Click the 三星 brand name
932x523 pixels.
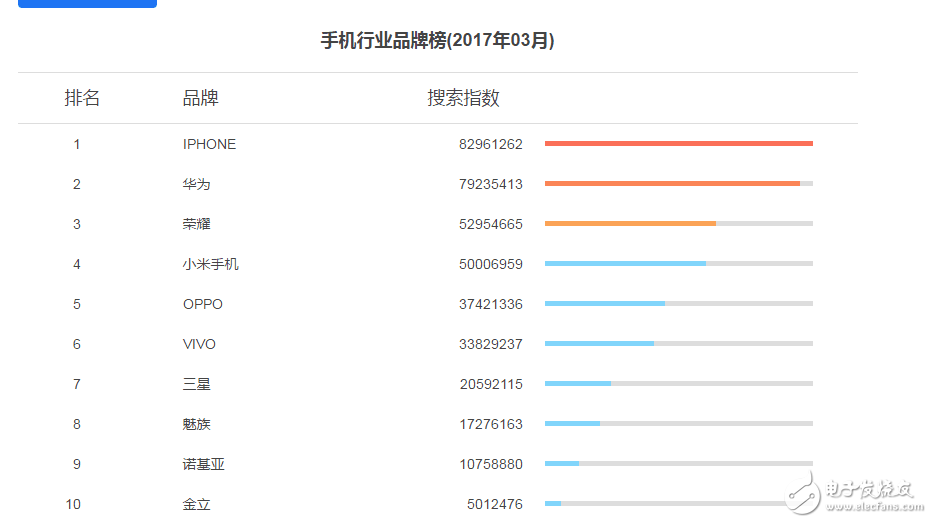pyautogui.click(x=196, y=384)
